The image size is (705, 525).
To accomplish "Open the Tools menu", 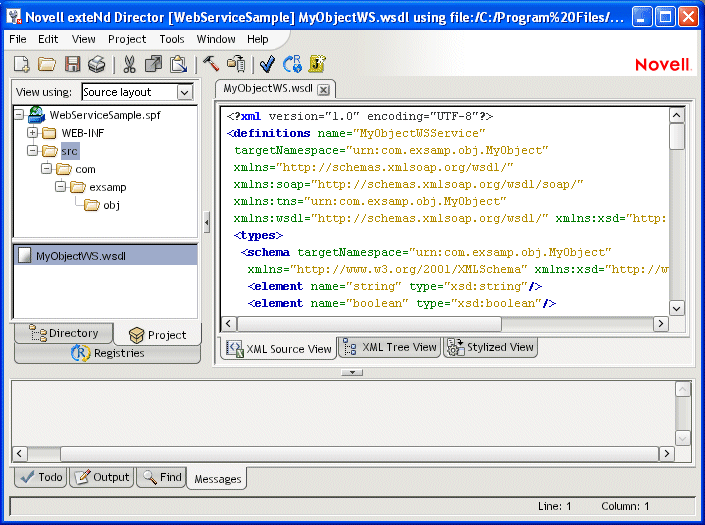I will [172, 39].
